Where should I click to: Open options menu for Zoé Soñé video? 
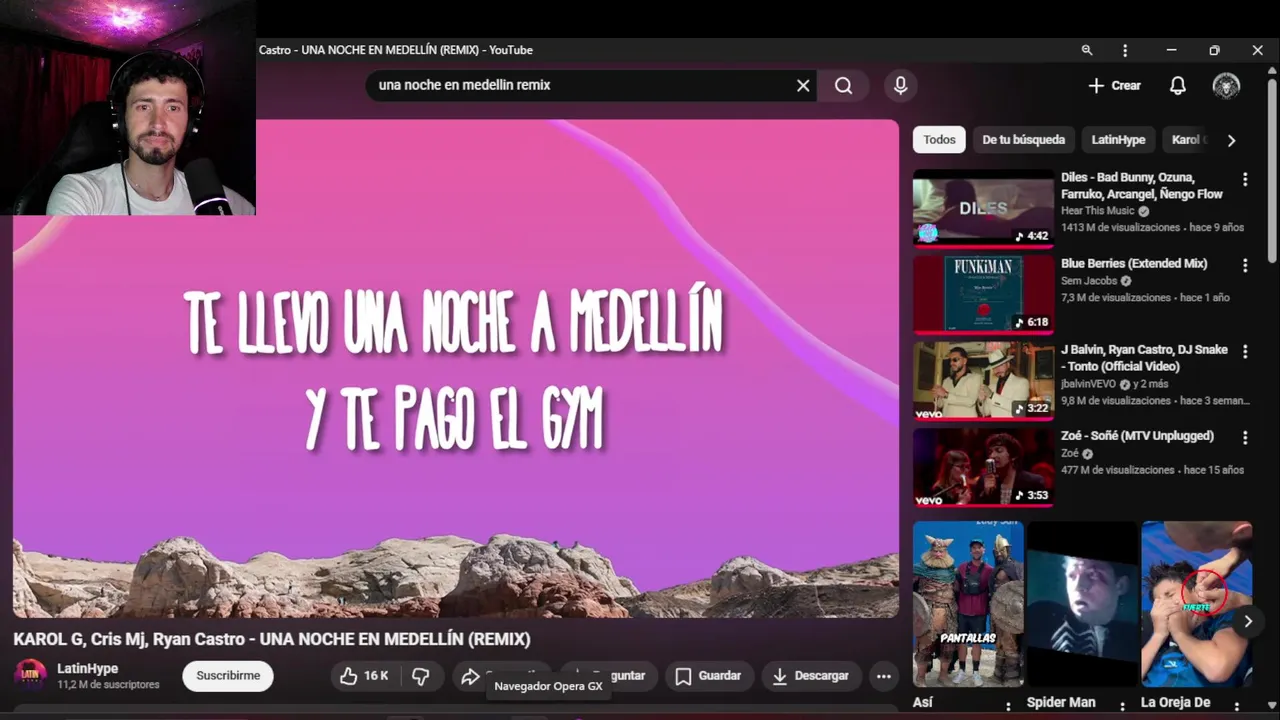pyautogui.click(x=1245, y=437)
